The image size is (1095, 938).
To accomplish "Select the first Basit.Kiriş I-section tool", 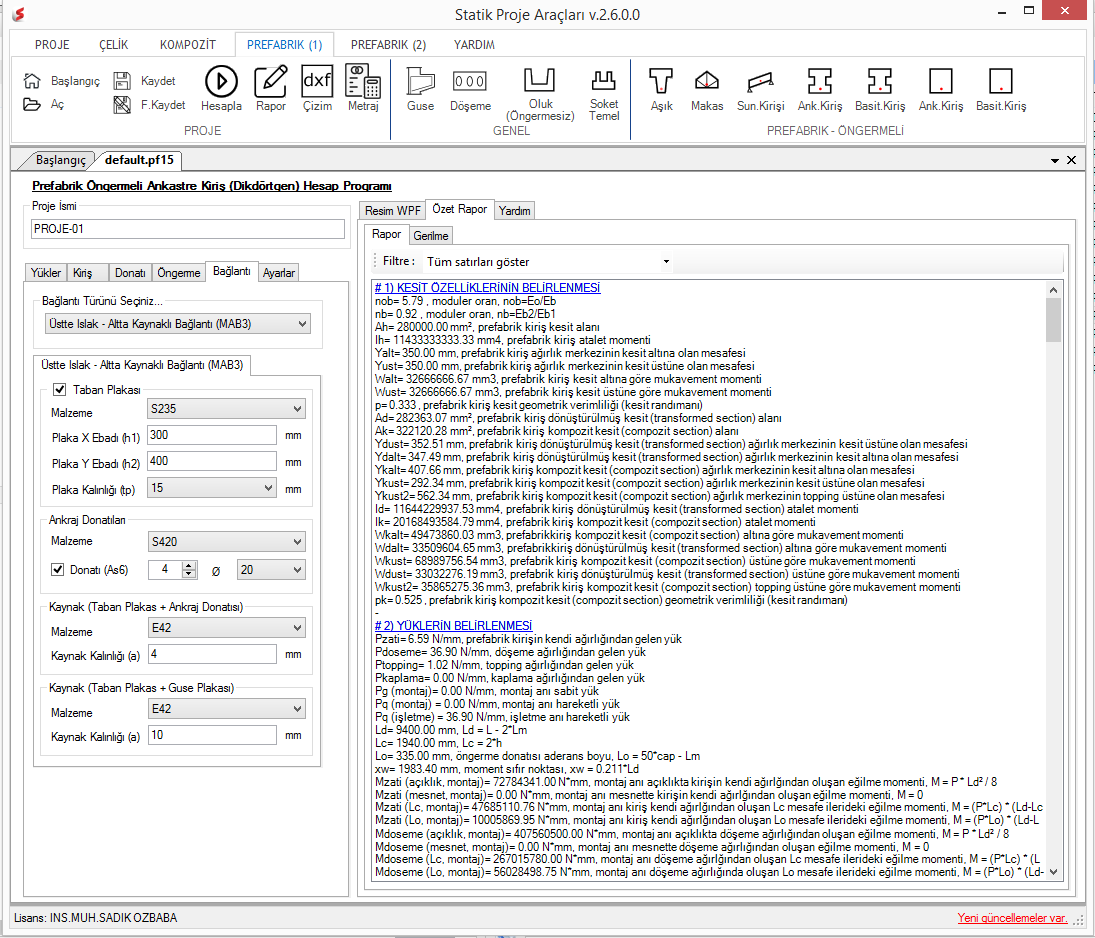I will coord(880,89).
